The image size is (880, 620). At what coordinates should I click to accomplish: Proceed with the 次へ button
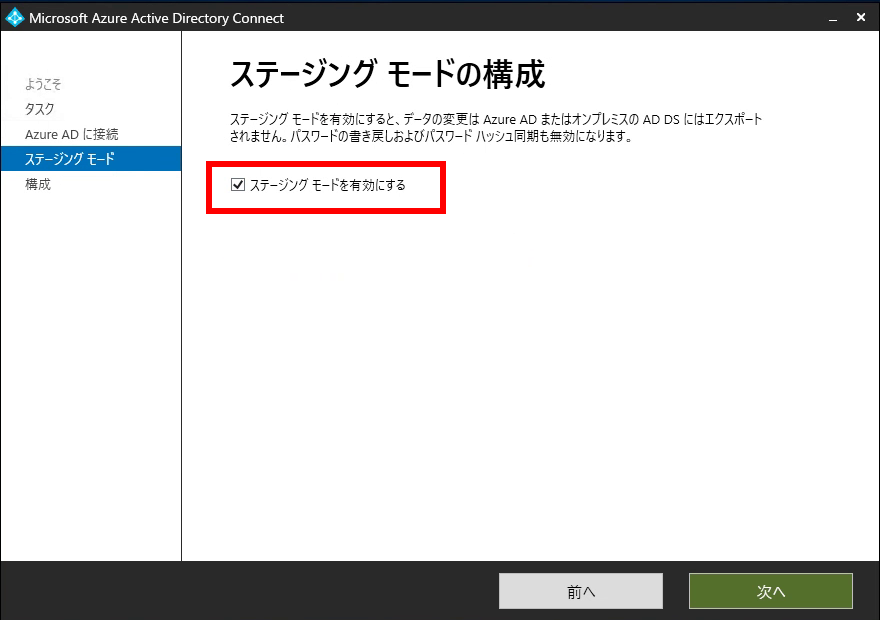point(771,591)
